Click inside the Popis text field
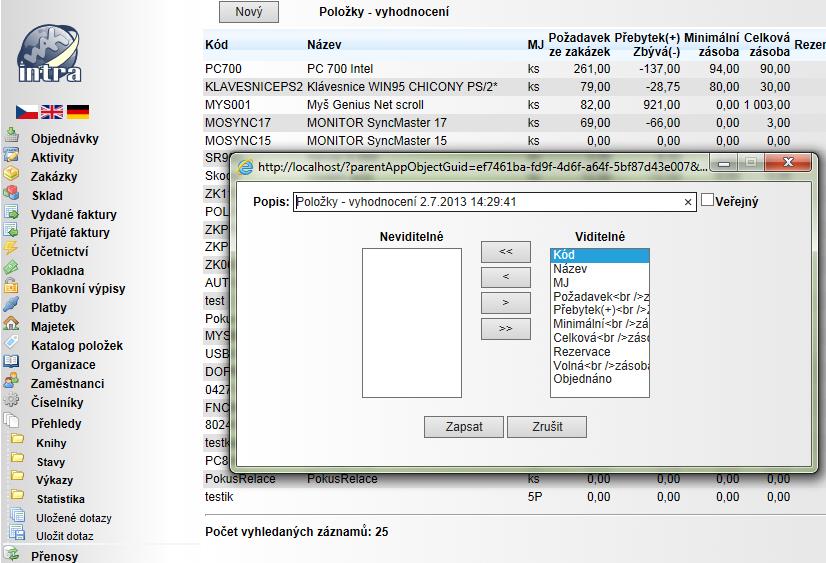 [x=488, y=202]
